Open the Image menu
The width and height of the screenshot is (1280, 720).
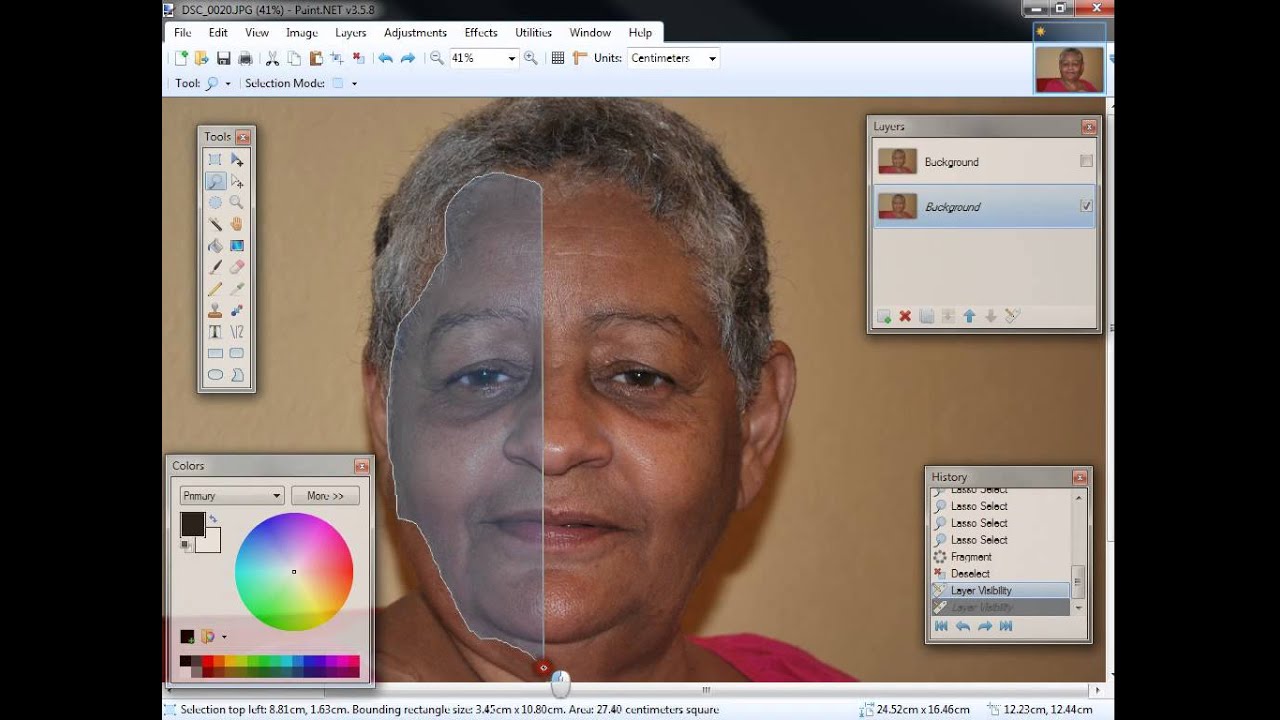tap(301, 32)
